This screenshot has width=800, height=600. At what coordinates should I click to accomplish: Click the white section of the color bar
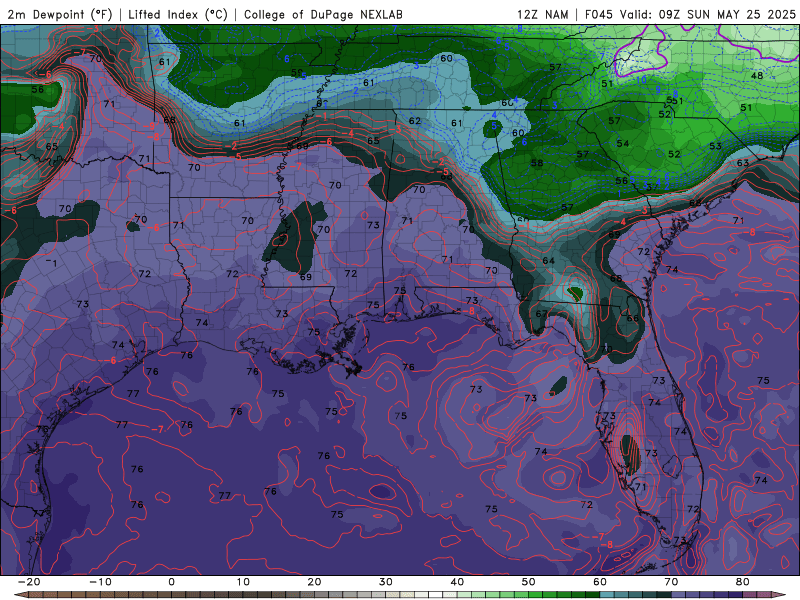pyautogui.click(x=436, y=595)
